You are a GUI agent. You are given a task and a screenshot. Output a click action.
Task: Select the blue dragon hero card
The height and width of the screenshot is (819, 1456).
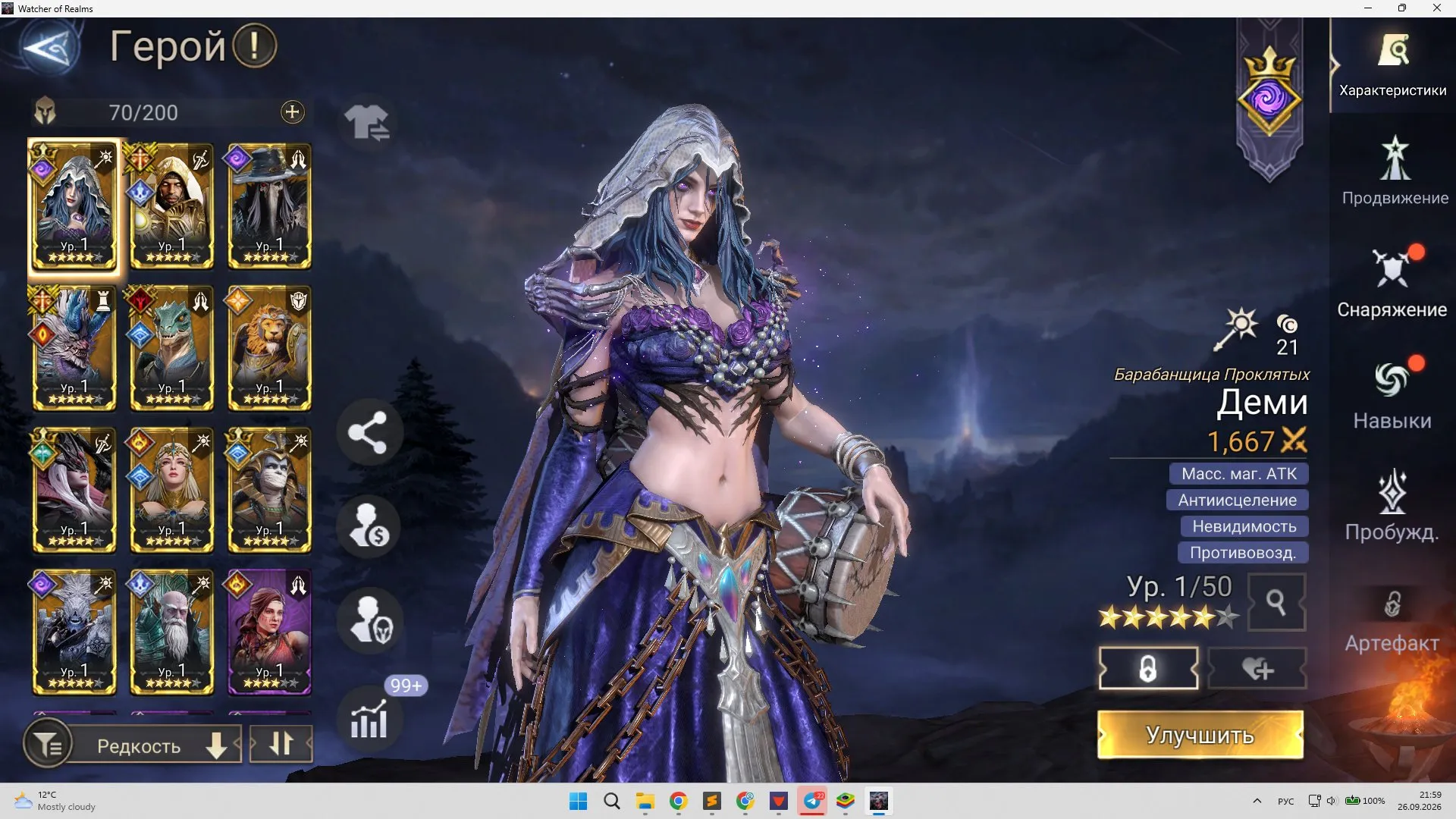tap(74, 348)
